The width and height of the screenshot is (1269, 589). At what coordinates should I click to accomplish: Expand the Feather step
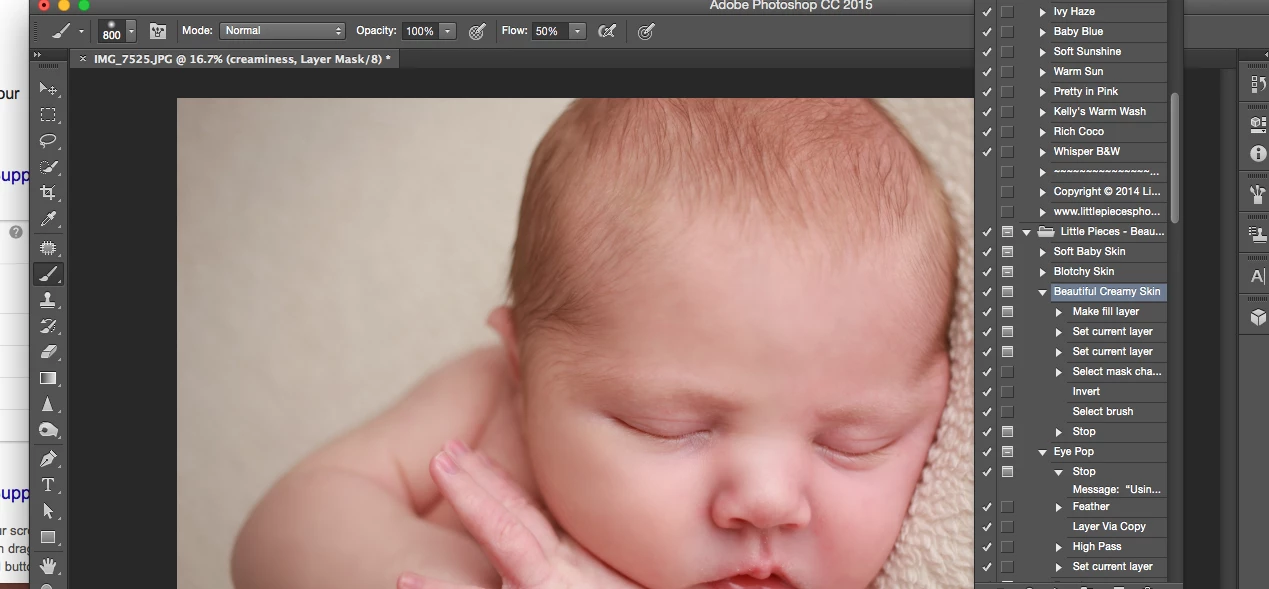click(1060, 507)
